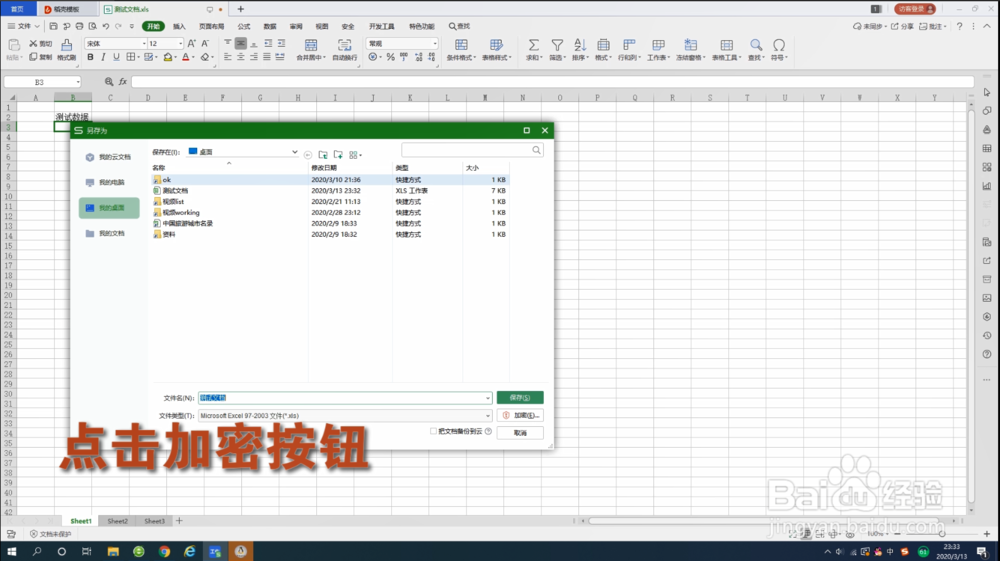Select the ok shortcut in the file list
This screenshot has height=561, width=1000.
click(330, 180)
